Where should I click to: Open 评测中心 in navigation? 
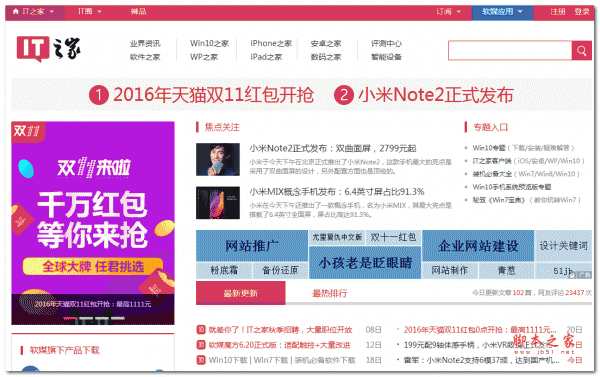click(x=386, y=43)
